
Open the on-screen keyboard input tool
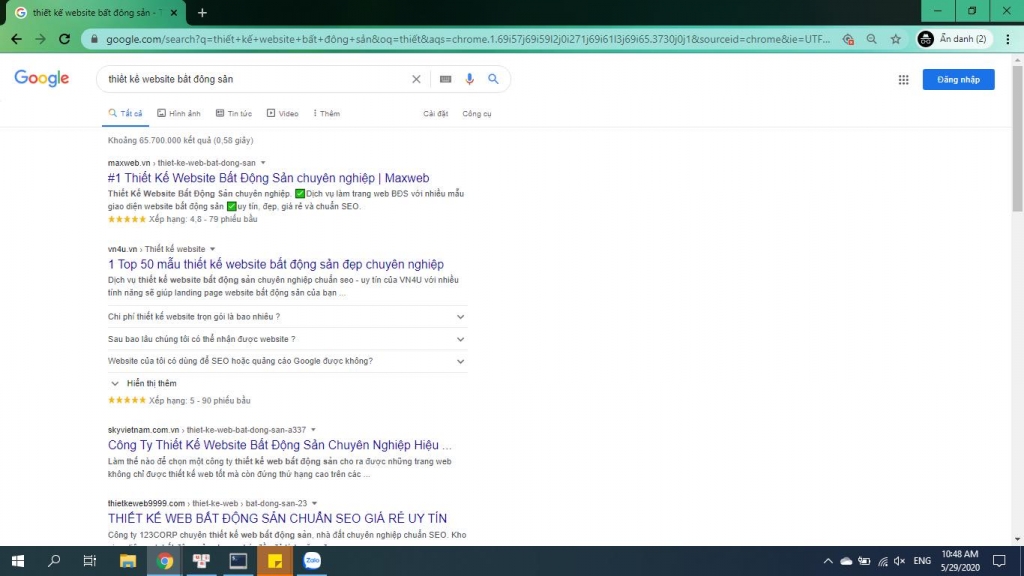pyautogui.click(x=445, y=79)
